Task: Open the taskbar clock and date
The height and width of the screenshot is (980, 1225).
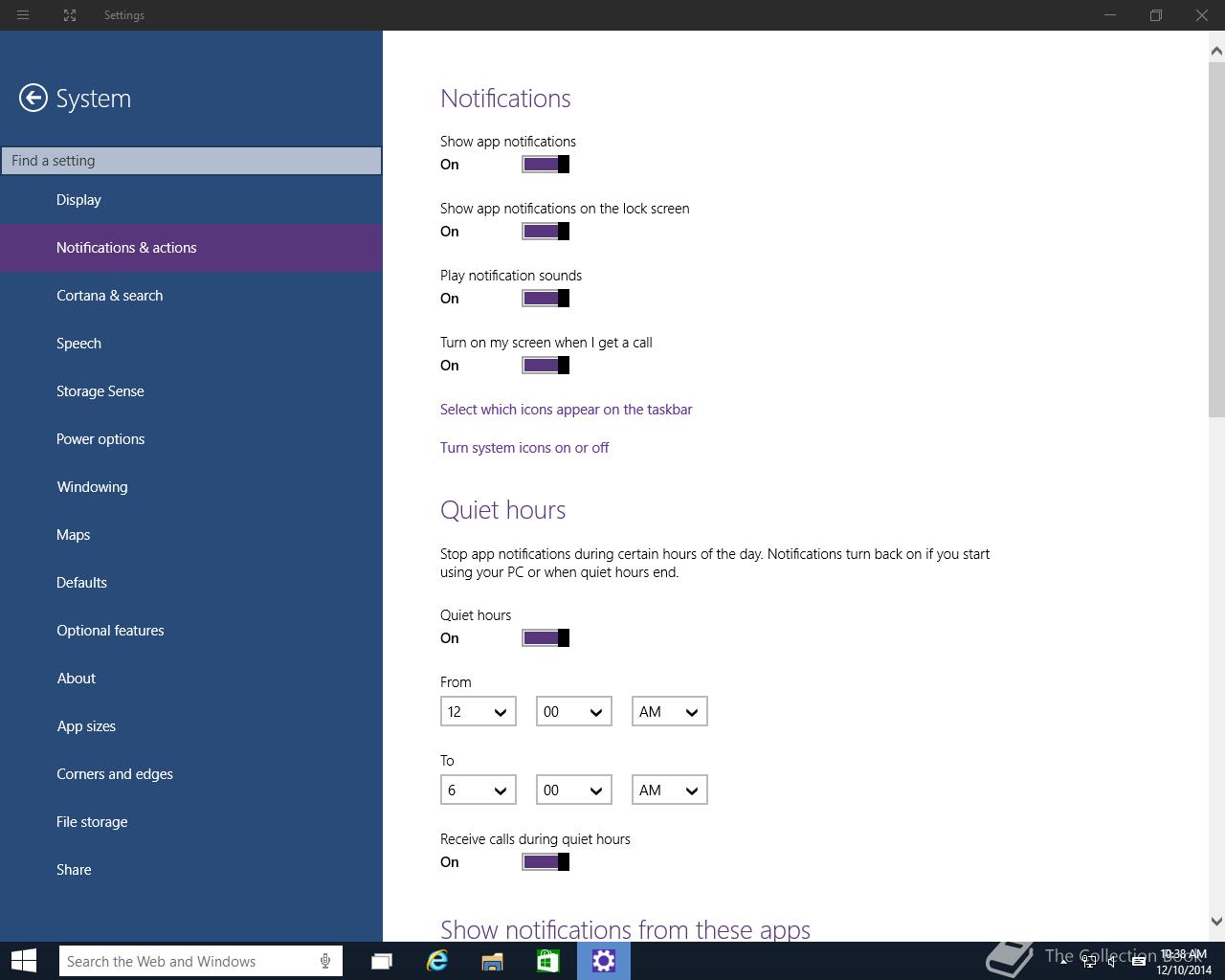Action: pyautogui.click(x=1183, y=962)
